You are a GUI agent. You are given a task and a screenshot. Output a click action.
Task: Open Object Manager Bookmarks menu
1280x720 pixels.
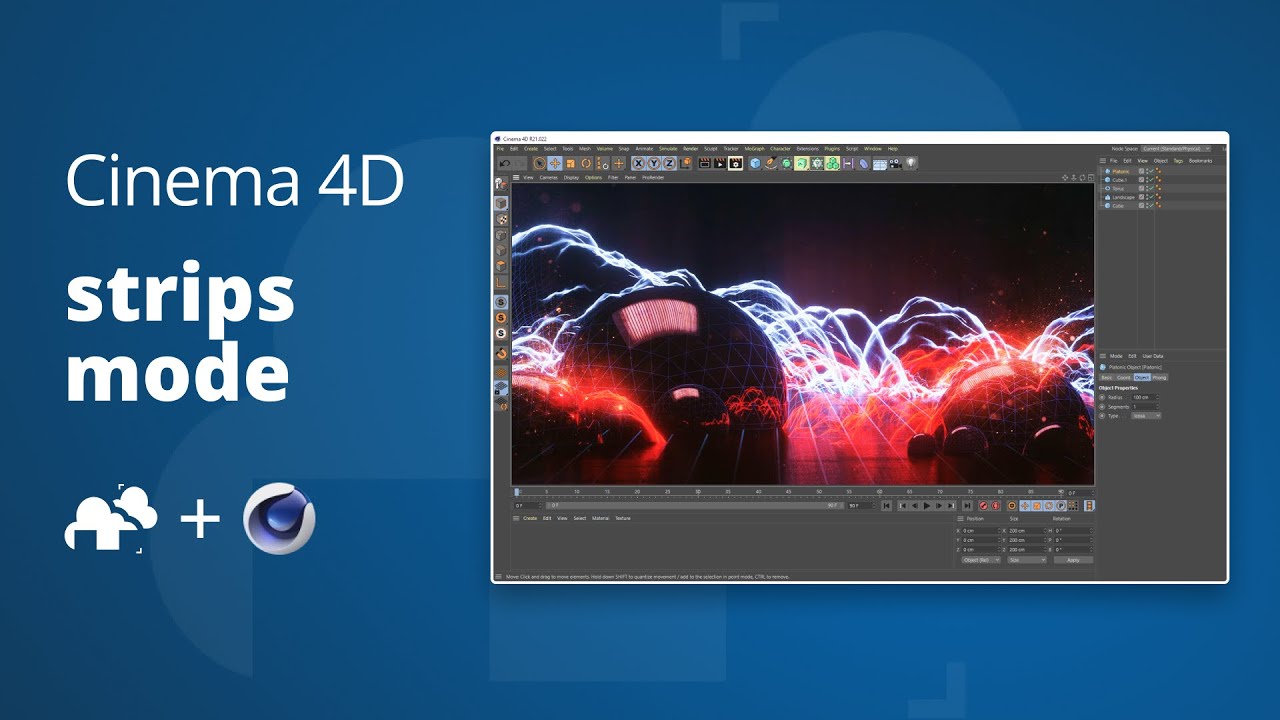coord(1200,161)
